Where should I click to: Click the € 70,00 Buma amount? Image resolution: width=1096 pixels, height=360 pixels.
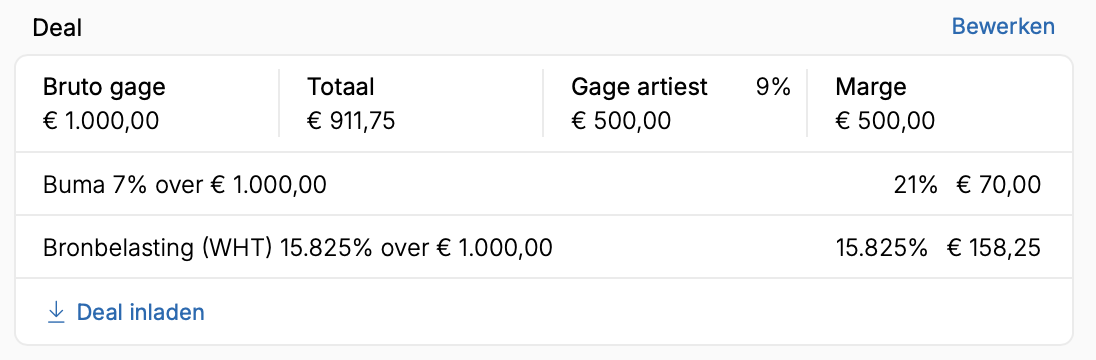(998, 185)
